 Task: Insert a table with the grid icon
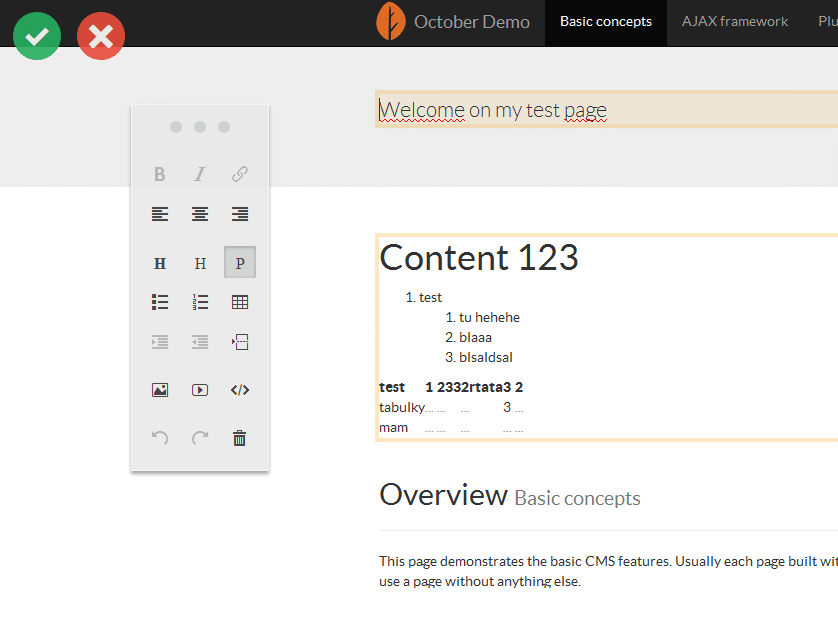pos(240,302)
